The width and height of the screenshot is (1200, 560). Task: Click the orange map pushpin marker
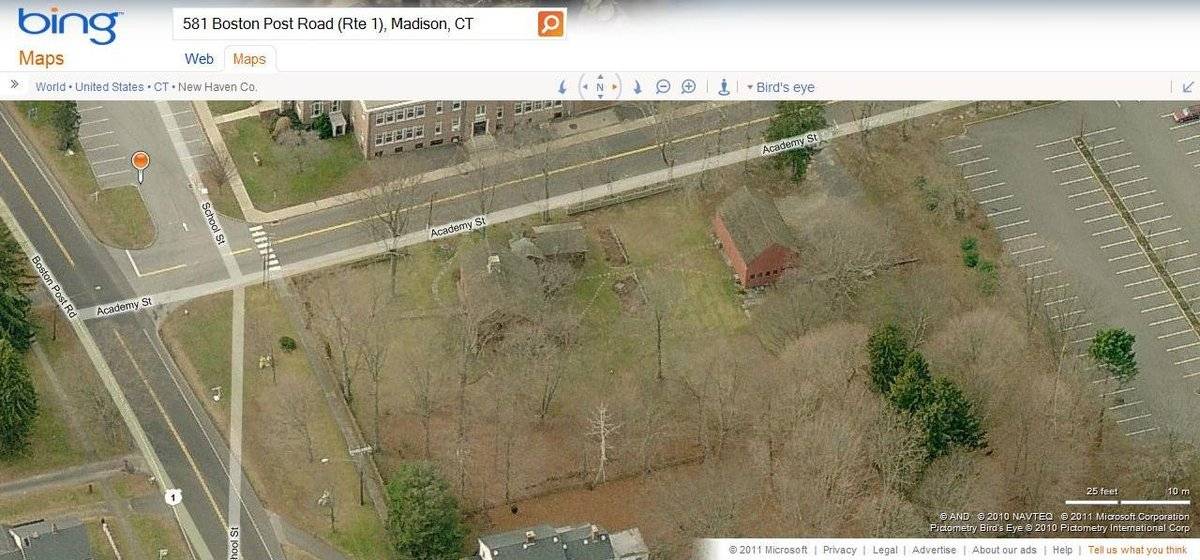click(140, 166)
